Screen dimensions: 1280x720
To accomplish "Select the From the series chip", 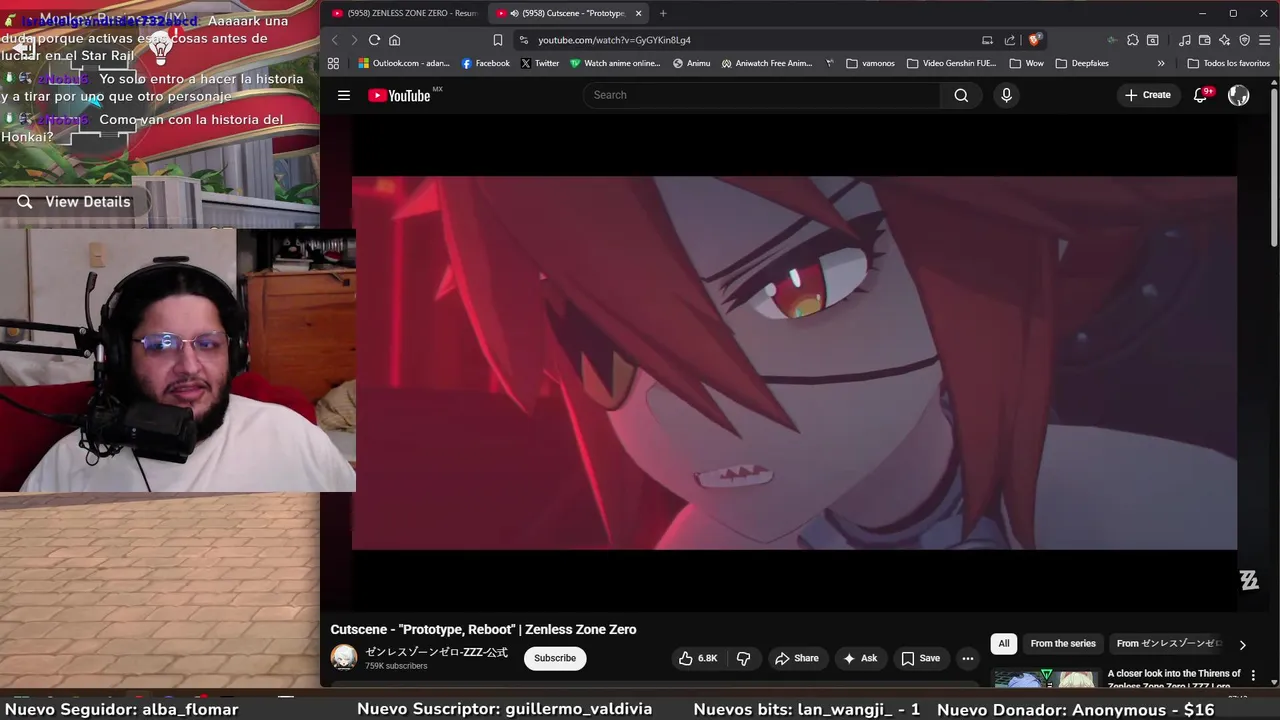I will click(1063, 644).
